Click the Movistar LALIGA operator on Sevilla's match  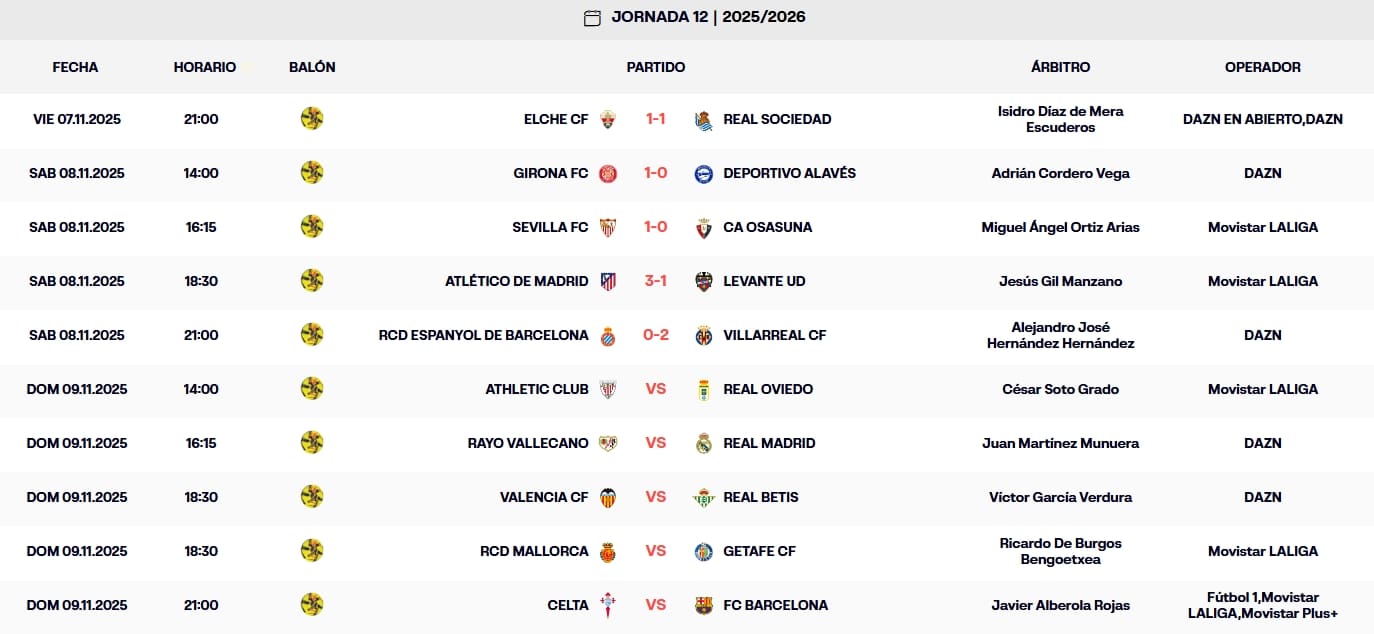pos(1263,227)
